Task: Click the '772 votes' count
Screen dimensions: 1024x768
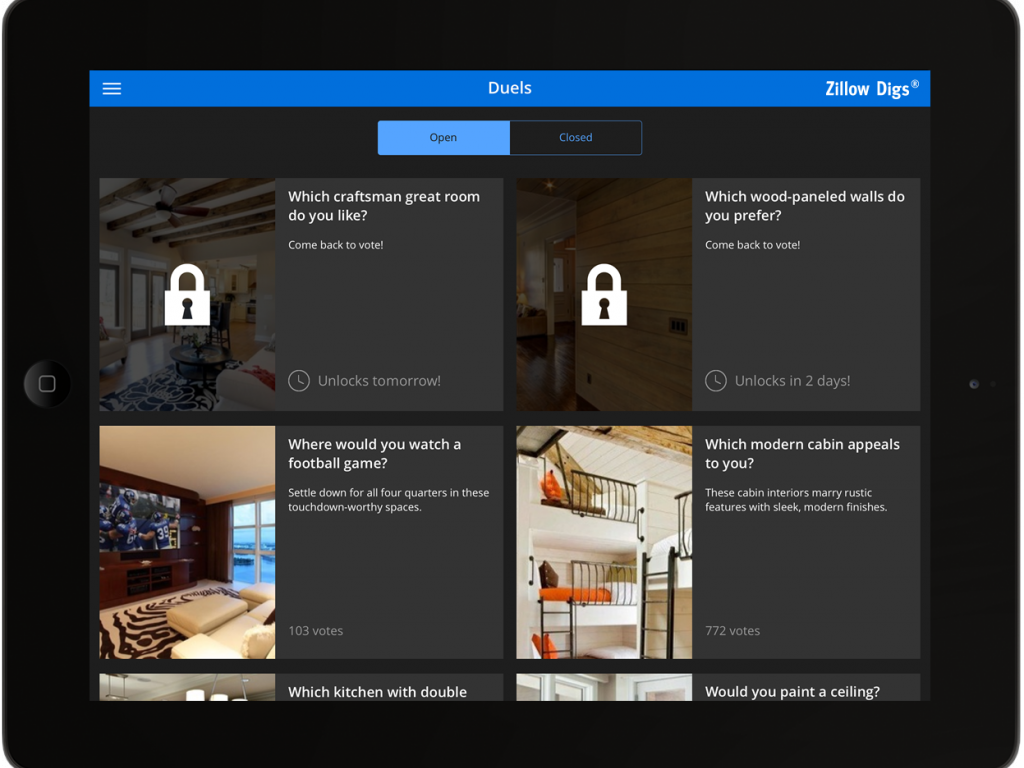Action: 732,631
